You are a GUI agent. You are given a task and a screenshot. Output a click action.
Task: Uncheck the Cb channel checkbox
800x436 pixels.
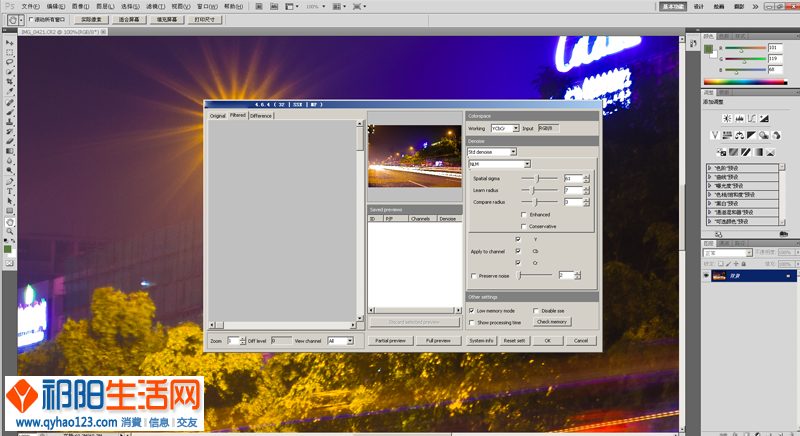click(518, 251)
